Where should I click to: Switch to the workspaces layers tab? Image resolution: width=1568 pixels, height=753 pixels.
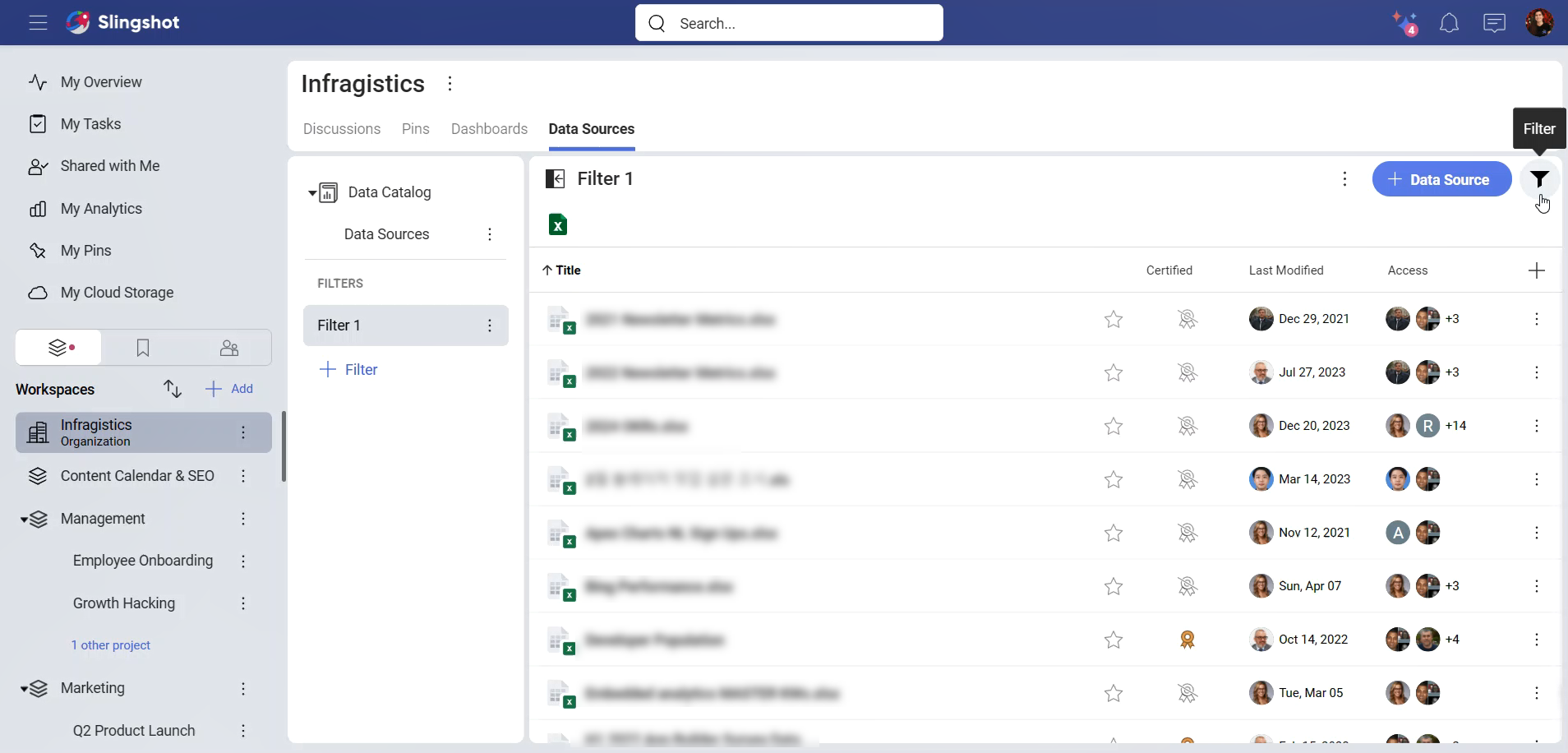coord(58,348)
